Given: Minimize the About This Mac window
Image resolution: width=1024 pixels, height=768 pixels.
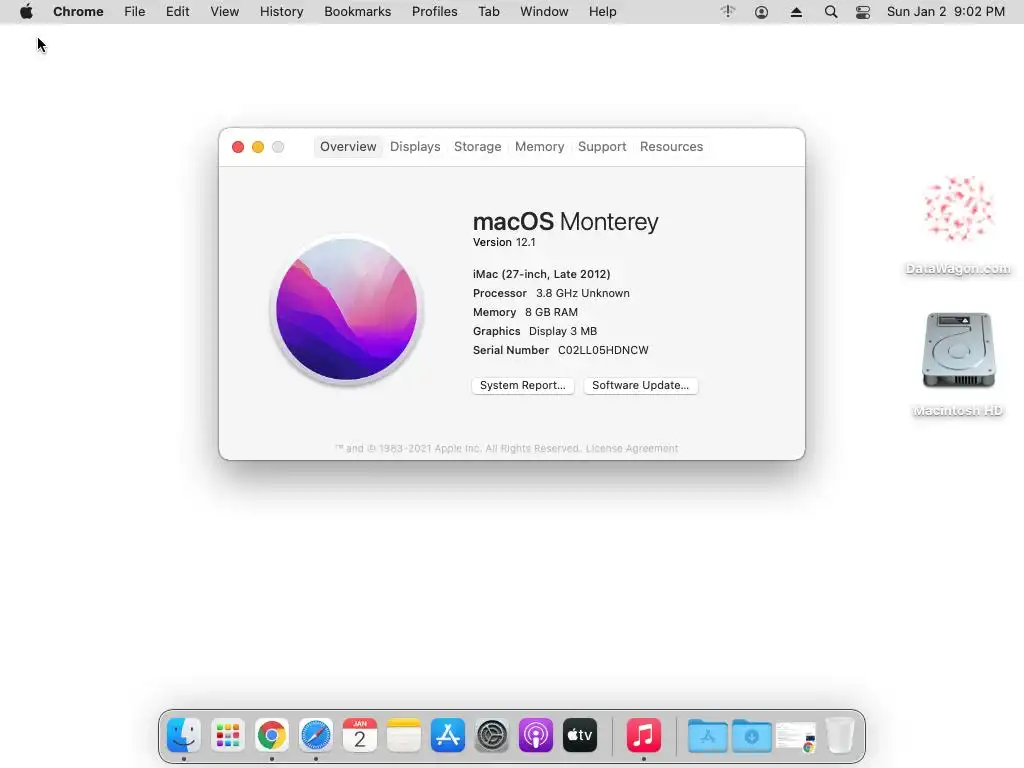Looking at the screenshot, I should coord(258,147).
